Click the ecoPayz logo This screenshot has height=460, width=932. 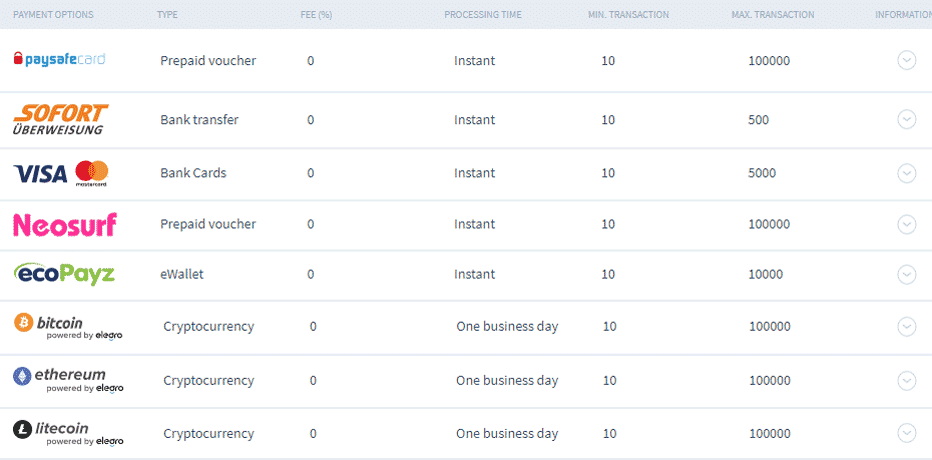tap(64, 274)
